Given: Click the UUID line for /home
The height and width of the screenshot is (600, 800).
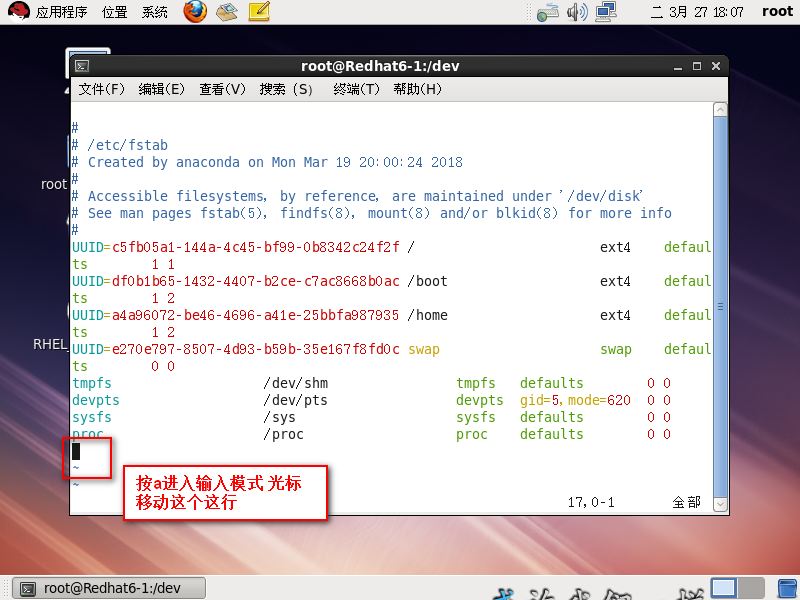Looking at the screenshot, I should (391, 323).
